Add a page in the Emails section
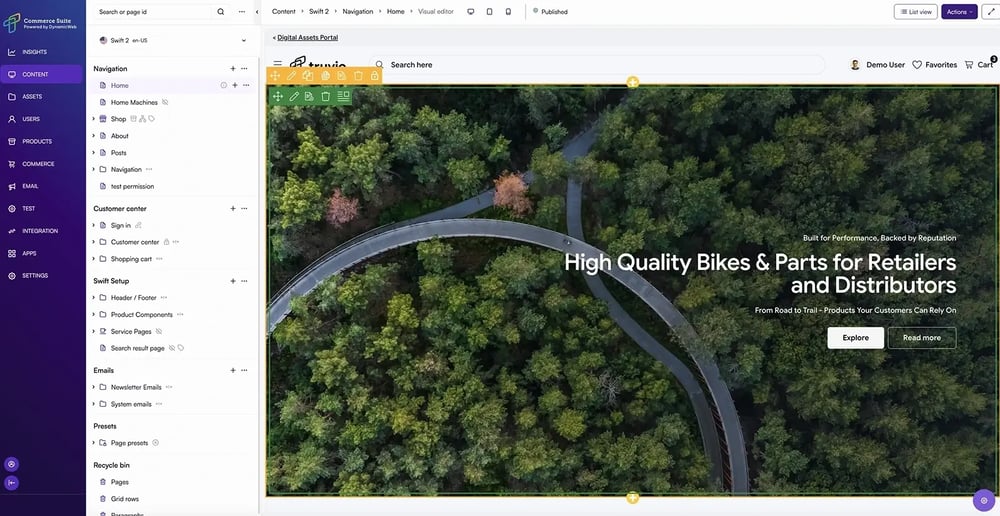This screenshot has height=516, width=1000. tap(233, 370)
